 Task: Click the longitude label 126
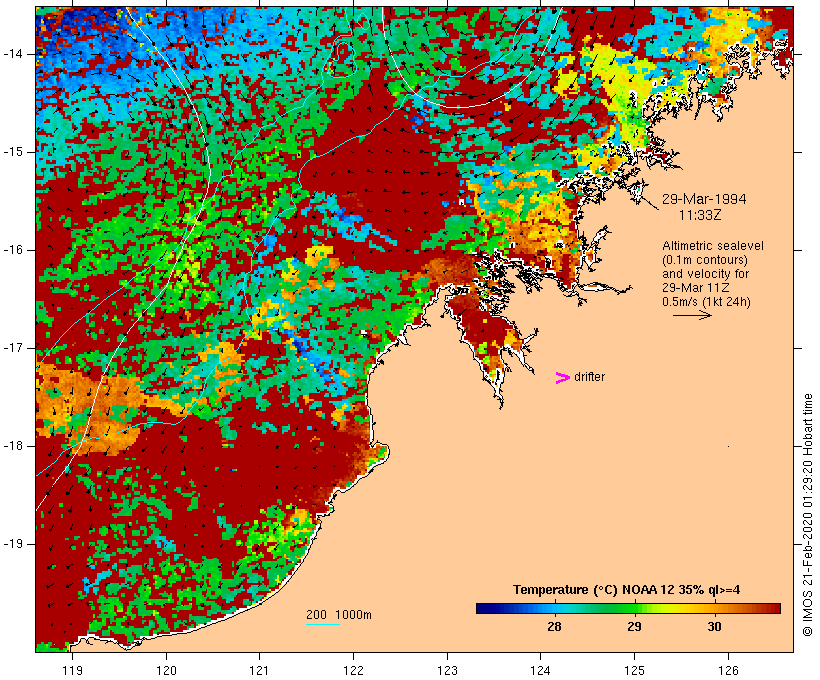tap(728, 671)
